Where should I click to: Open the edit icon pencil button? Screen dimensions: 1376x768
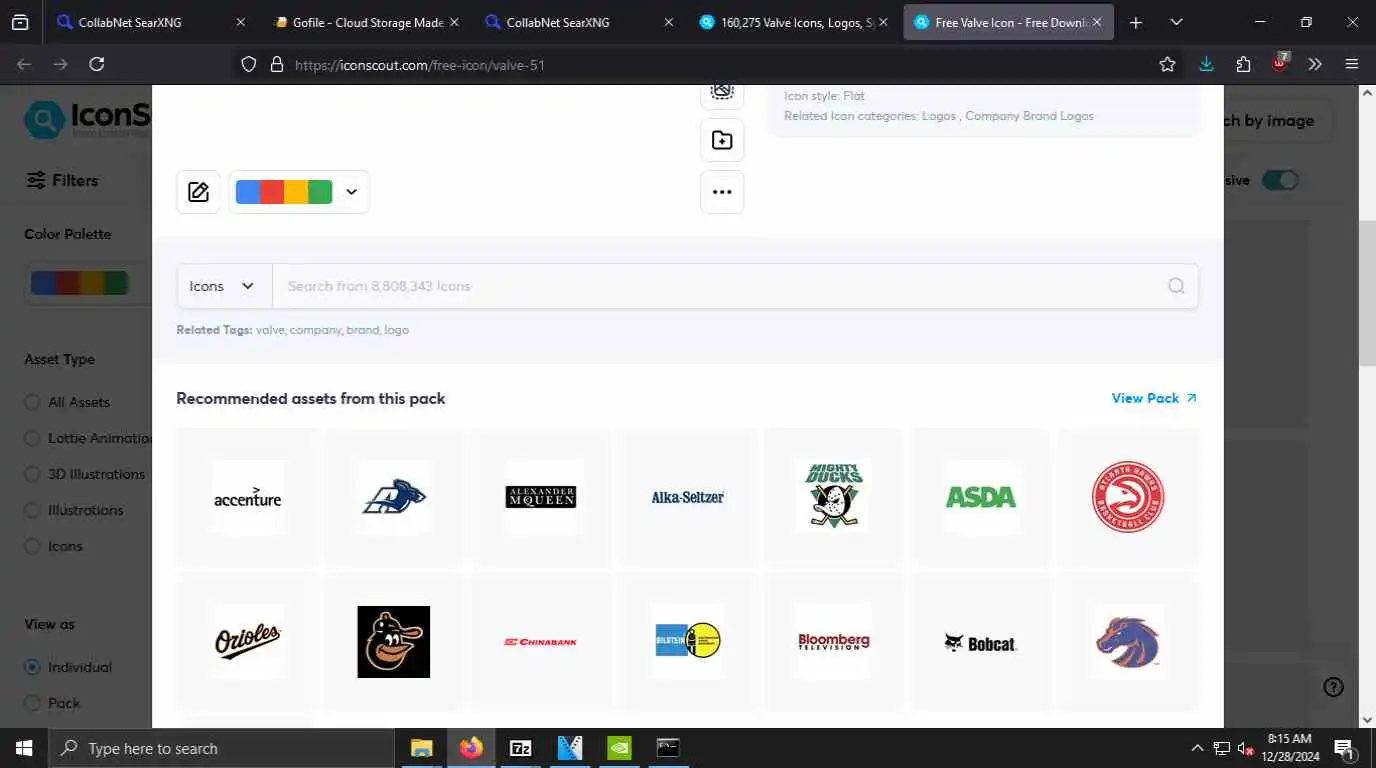[x=198, y=192]
